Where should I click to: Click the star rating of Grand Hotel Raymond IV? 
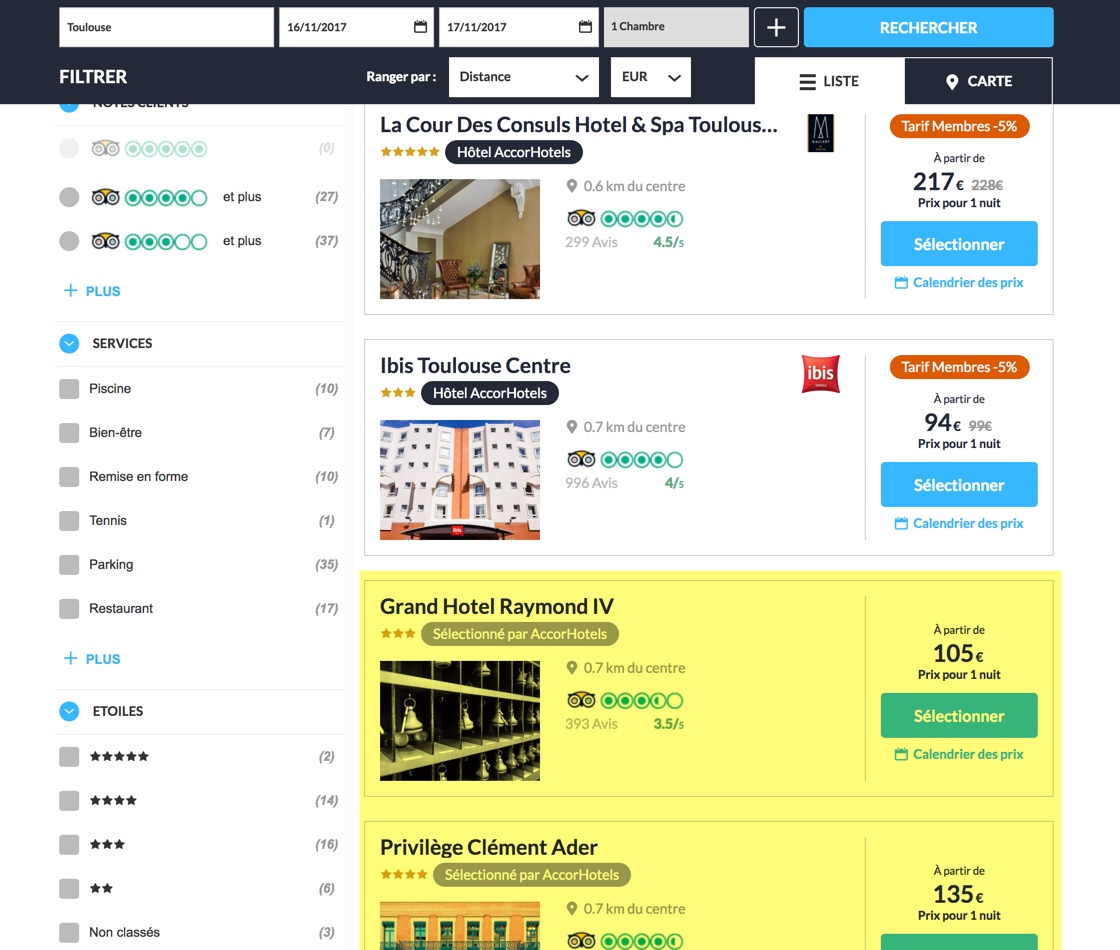coord(398,633)
